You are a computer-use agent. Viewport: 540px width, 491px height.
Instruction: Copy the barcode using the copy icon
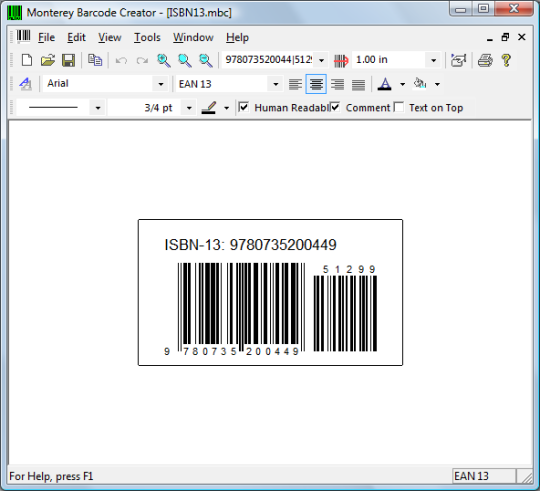pyautogui.click(x=95, y=60)
